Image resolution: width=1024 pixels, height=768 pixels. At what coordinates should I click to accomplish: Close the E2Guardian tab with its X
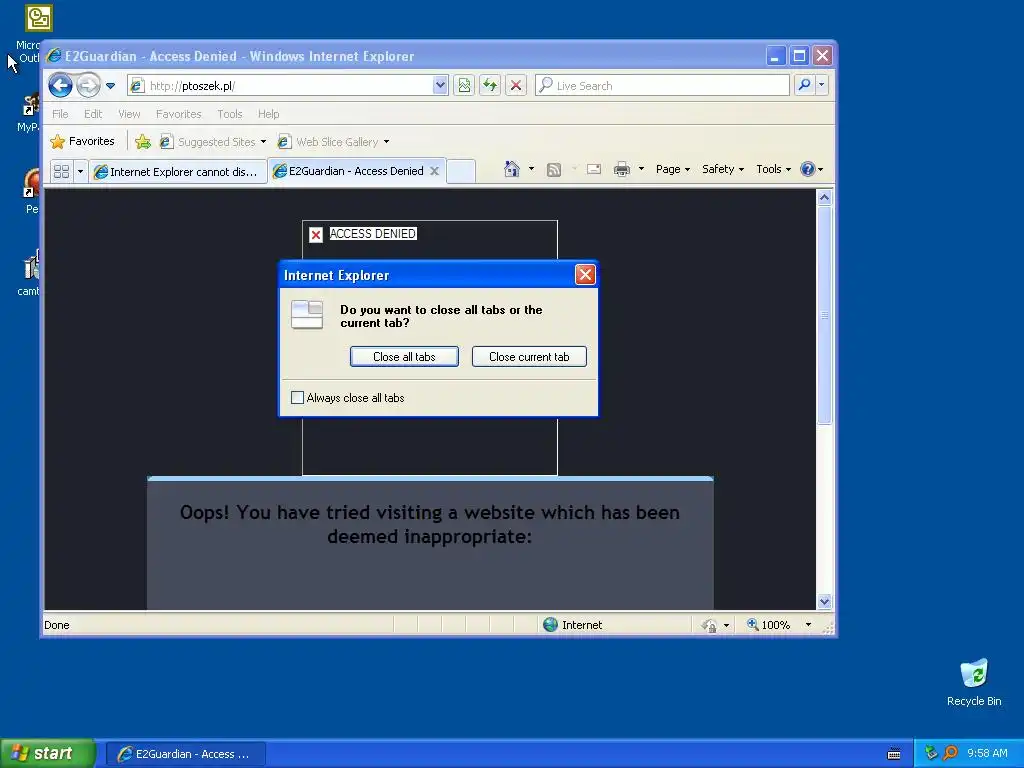[434, 171]
